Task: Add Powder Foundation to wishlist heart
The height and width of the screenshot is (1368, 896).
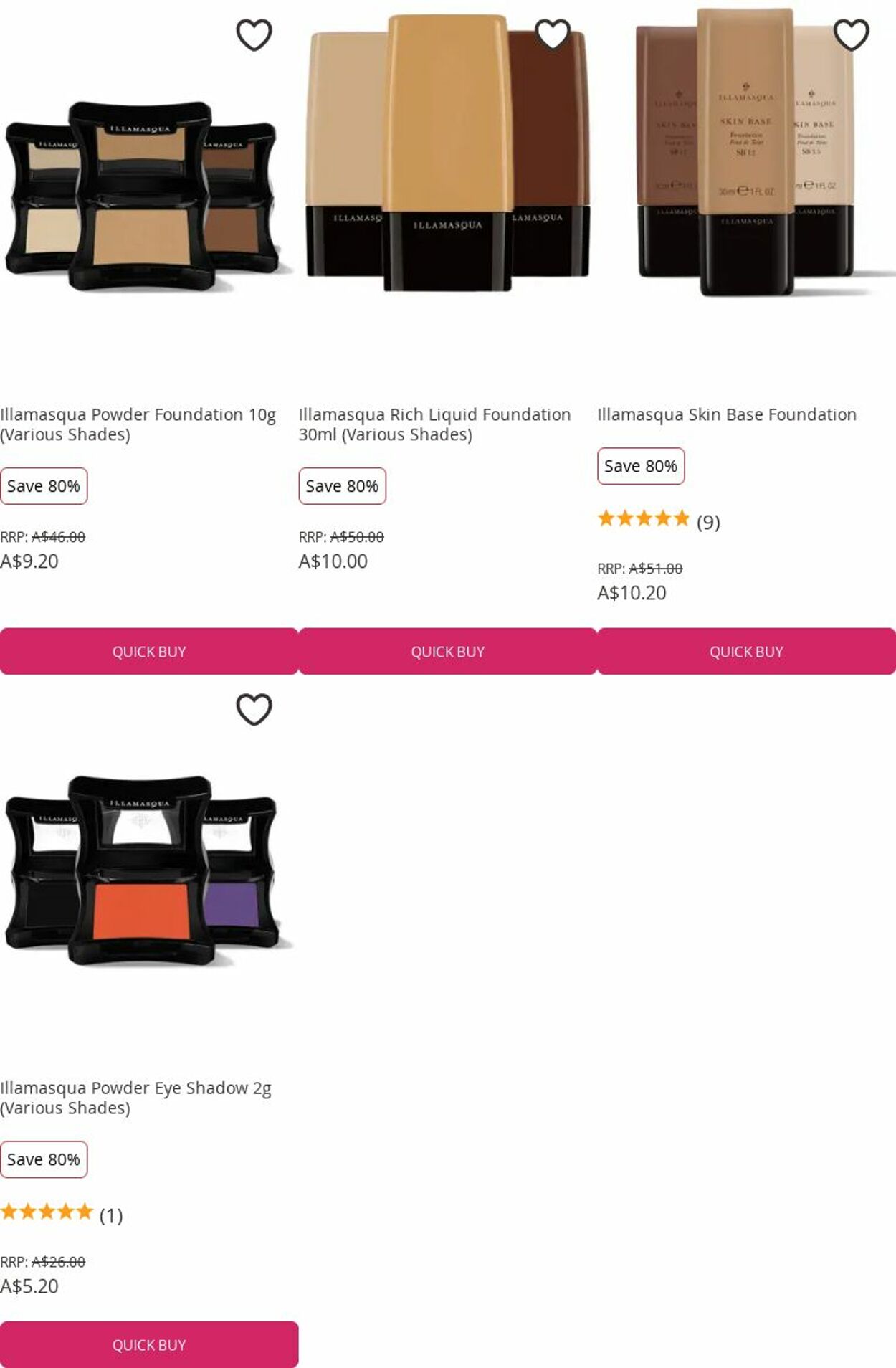Action: (254, 34)
